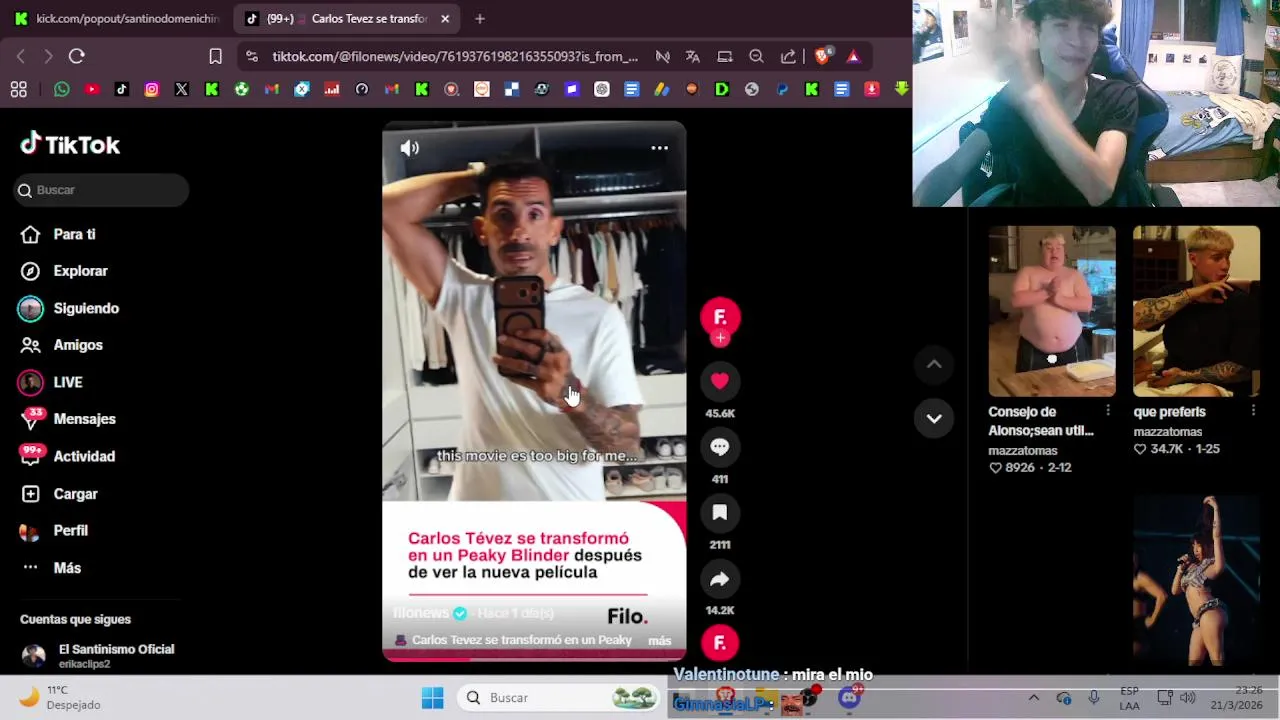Open the 'Consejo de Alonso' video thumbnail
Screen dimensions: 1280x720
[x=1052, y=311]
